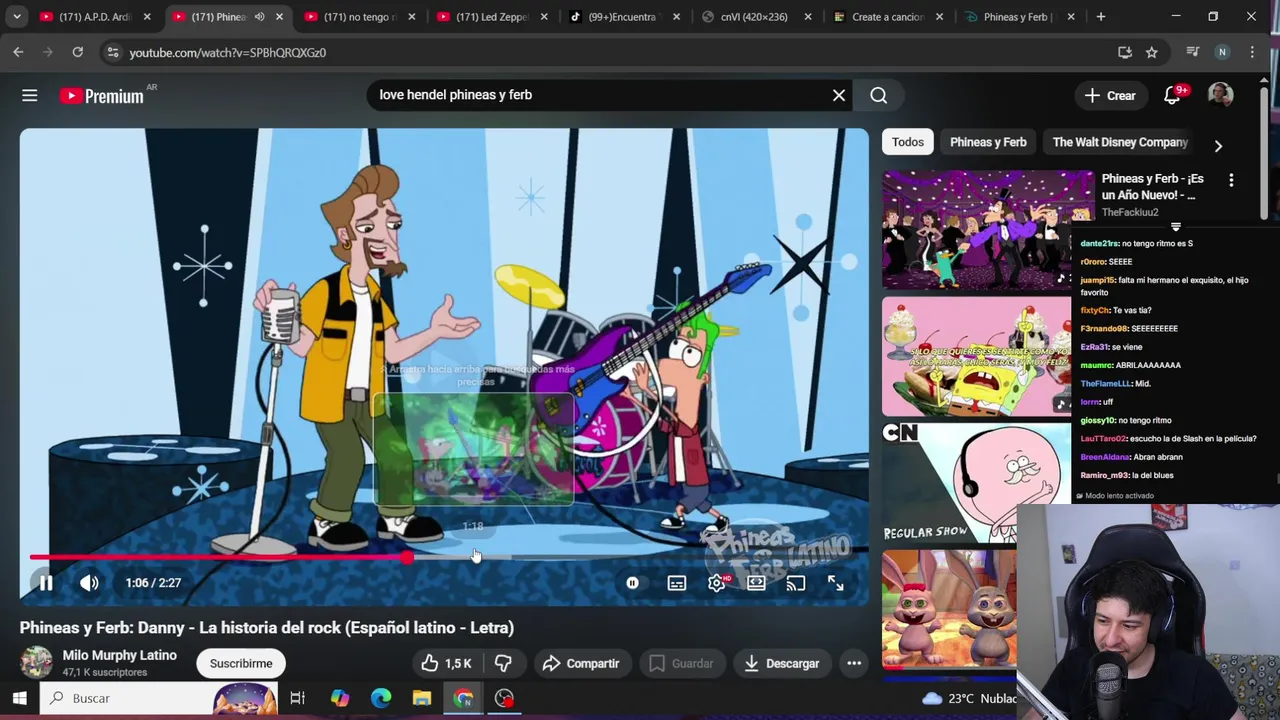Open the Regular Show video thumbnail
This screenshot has width=1280, height=720.
click(976, 482)
